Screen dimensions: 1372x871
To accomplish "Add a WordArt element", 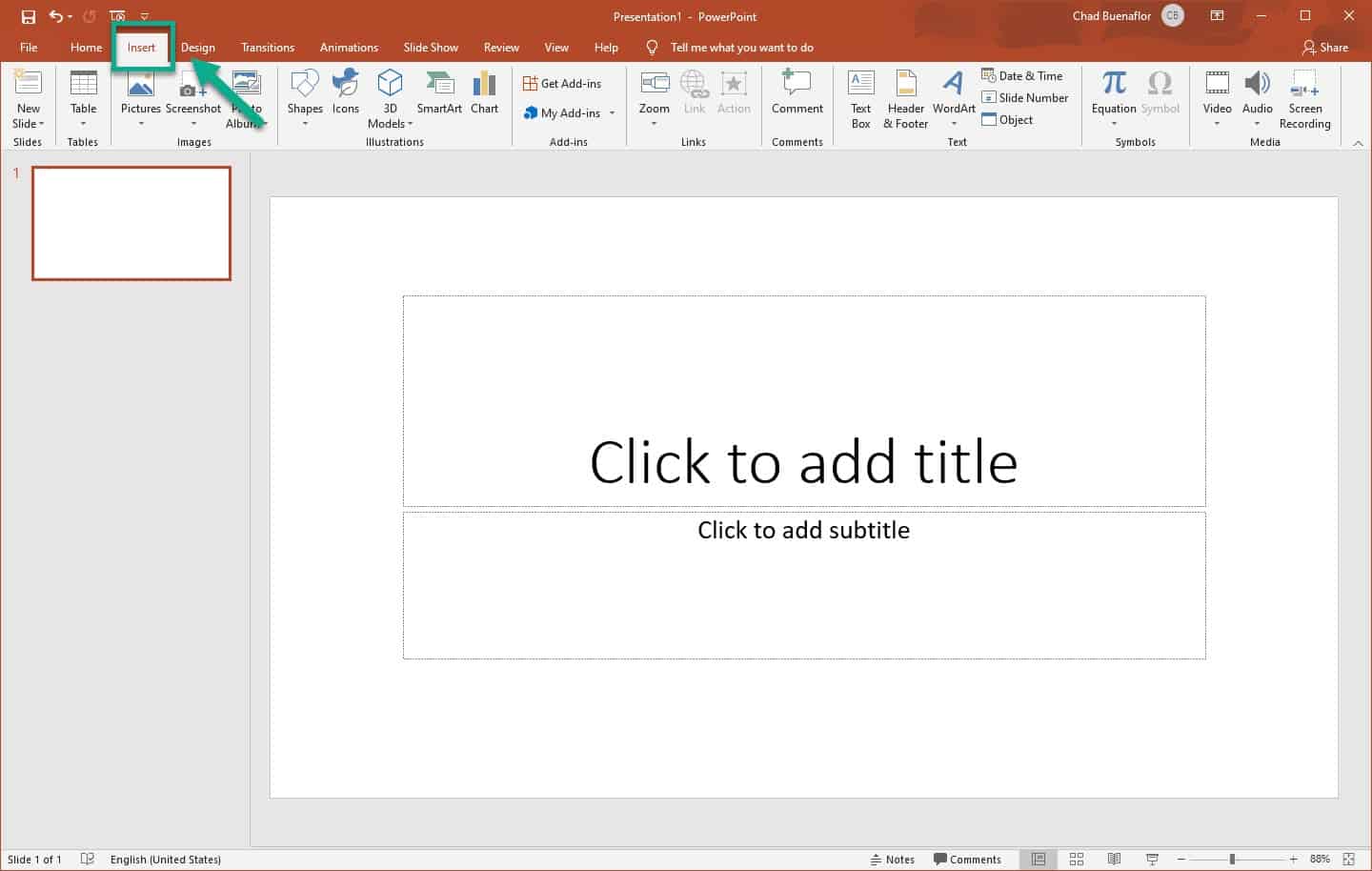I will [x=953, y=95].
